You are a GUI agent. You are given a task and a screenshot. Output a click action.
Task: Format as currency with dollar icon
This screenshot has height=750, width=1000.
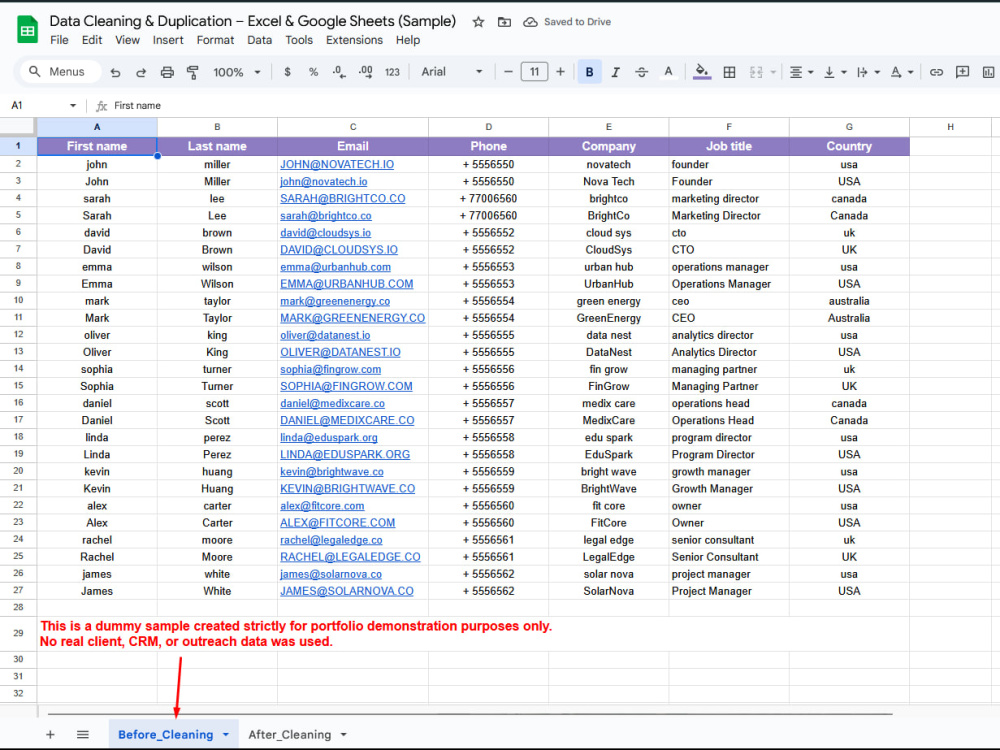point(288,72)
